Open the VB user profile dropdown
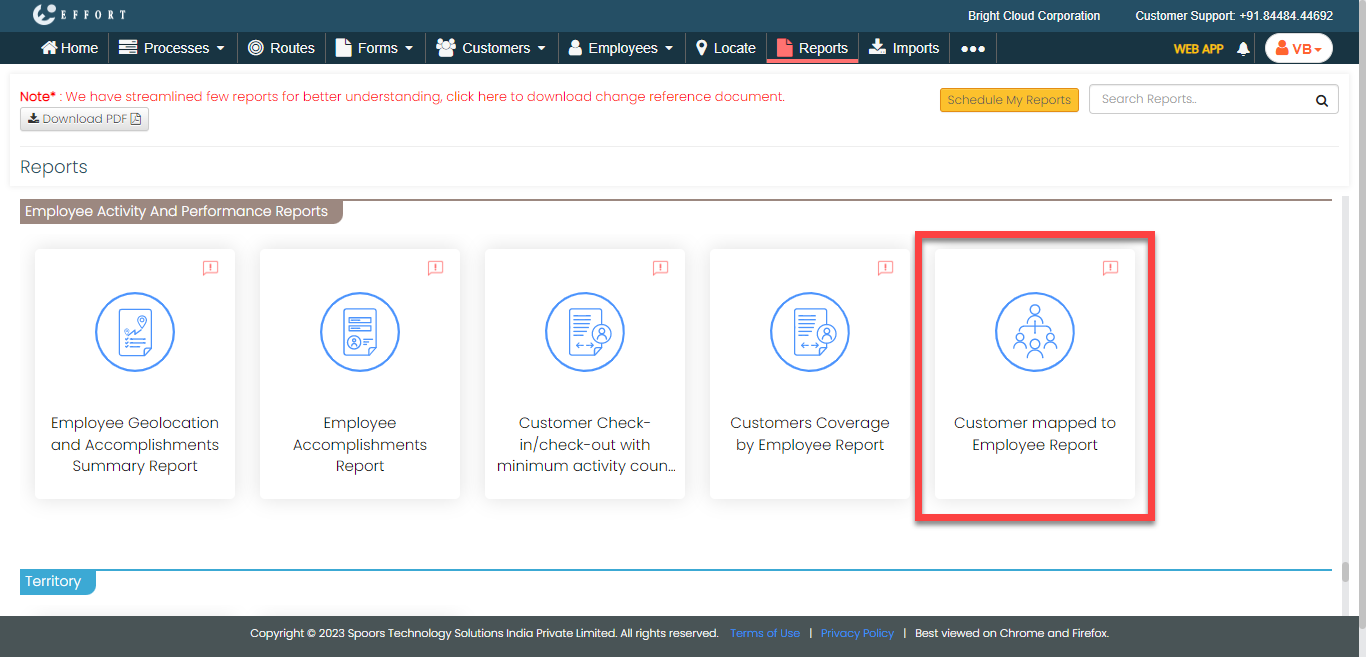This screenshot has height=657, width=1366. [1298, 48]
